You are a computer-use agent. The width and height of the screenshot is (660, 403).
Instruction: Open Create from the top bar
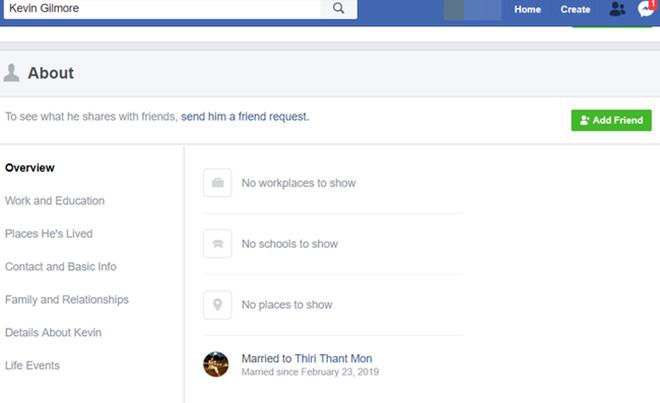(x=575, y=9)
